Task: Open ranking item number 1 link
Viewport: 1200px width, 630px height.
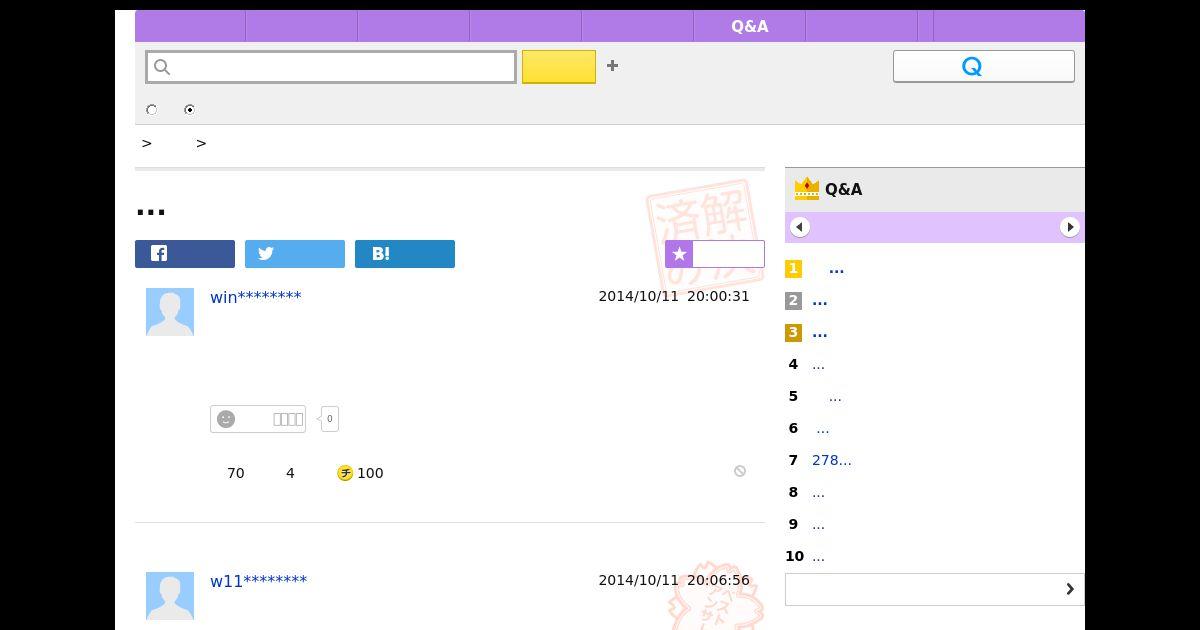Action: (x=836, y=269)
